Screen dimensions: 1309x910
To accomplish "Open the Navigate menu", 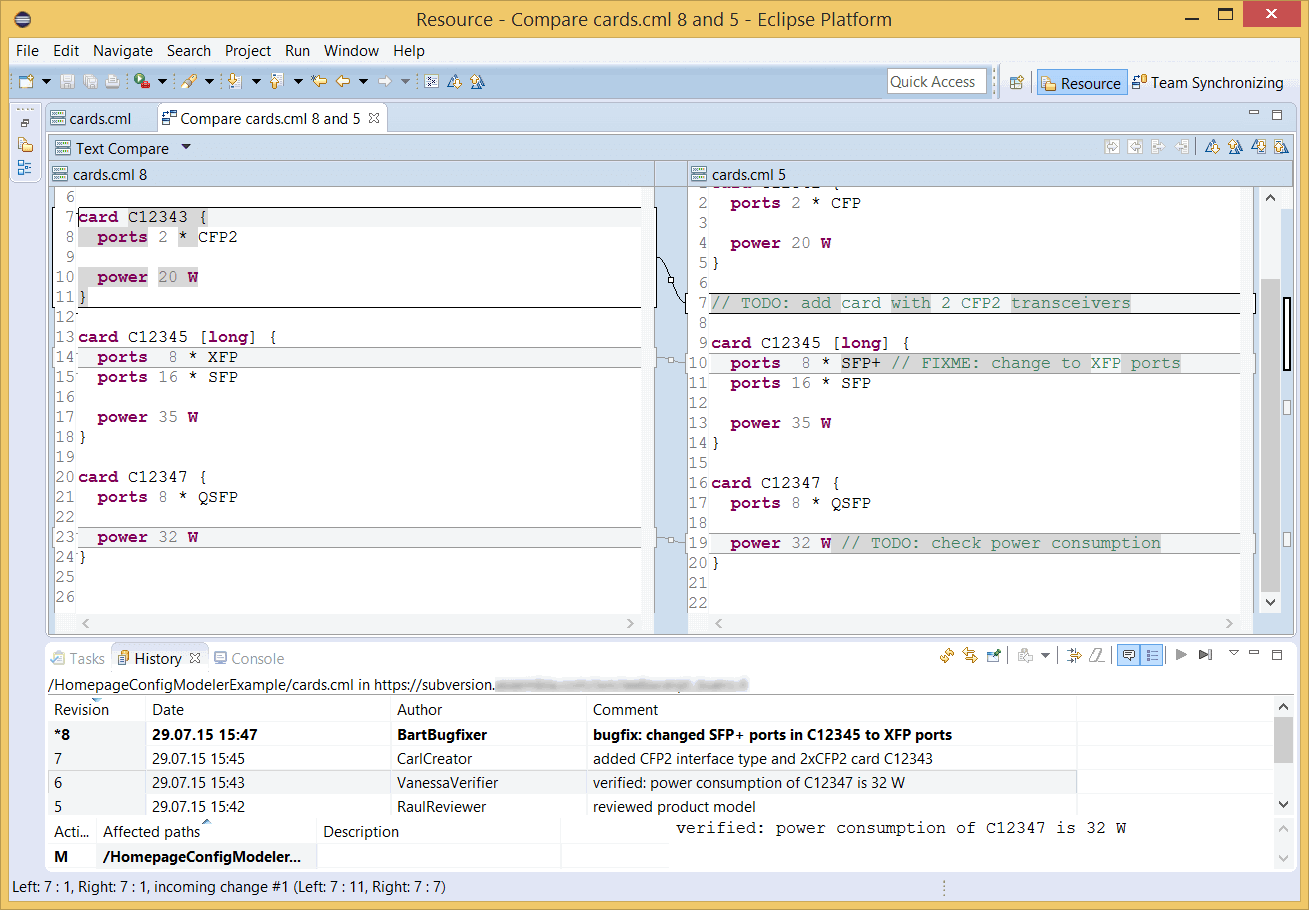I will click(x=122, y=51).
